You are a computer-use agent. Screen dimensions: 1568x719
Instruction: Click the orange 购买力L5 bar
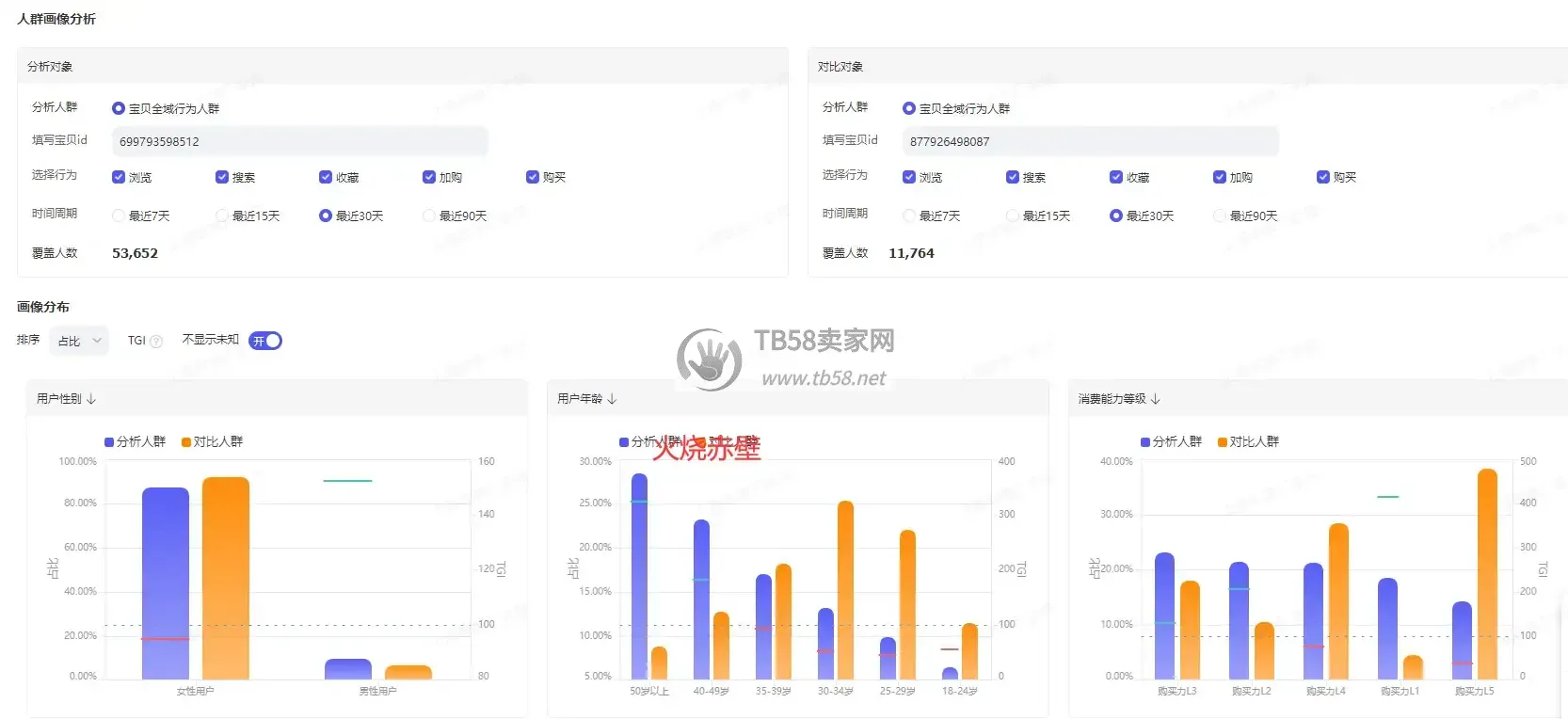[x=1487, y=574]
